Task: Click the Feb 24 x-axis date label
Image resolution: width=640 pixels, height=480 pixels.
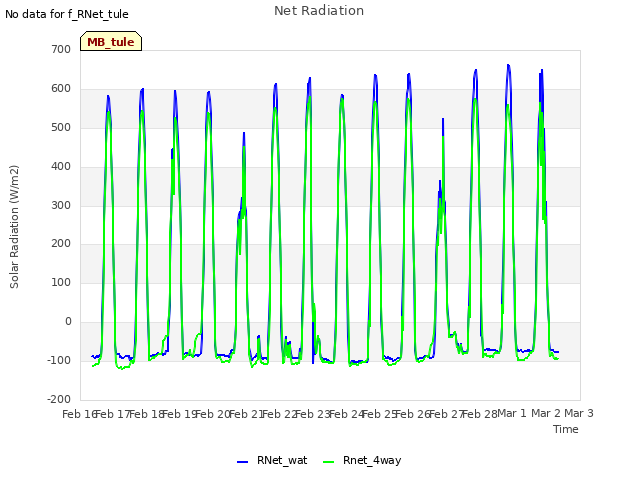Action: point(346,414)
